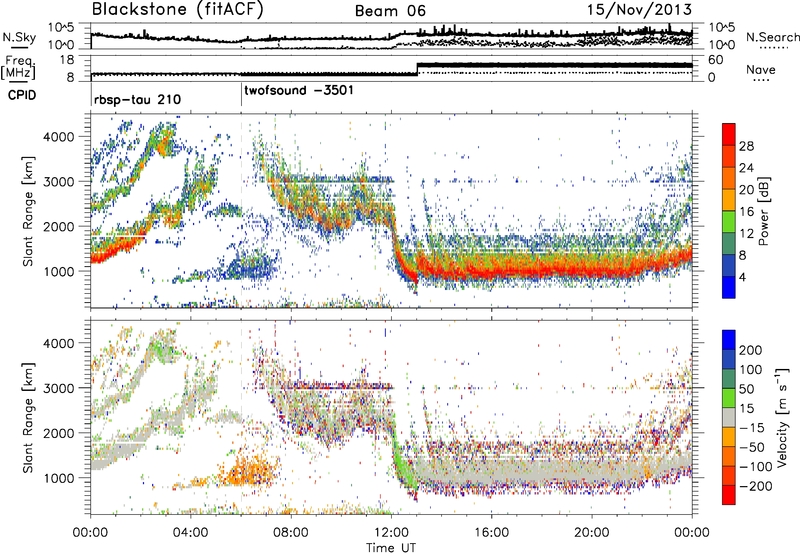Viewport: 800px width, 554px height.
Task: Click the 'Time UT' axis label
Action: (391, 548)
